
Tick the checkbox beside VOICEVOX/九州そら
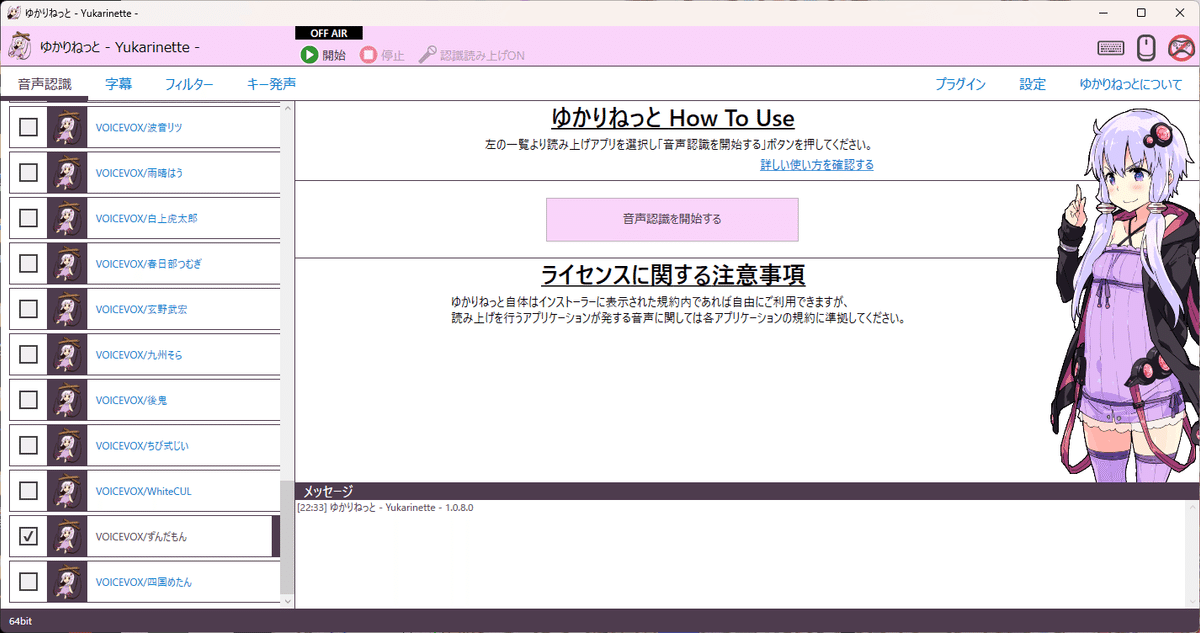tap(29, 354)
